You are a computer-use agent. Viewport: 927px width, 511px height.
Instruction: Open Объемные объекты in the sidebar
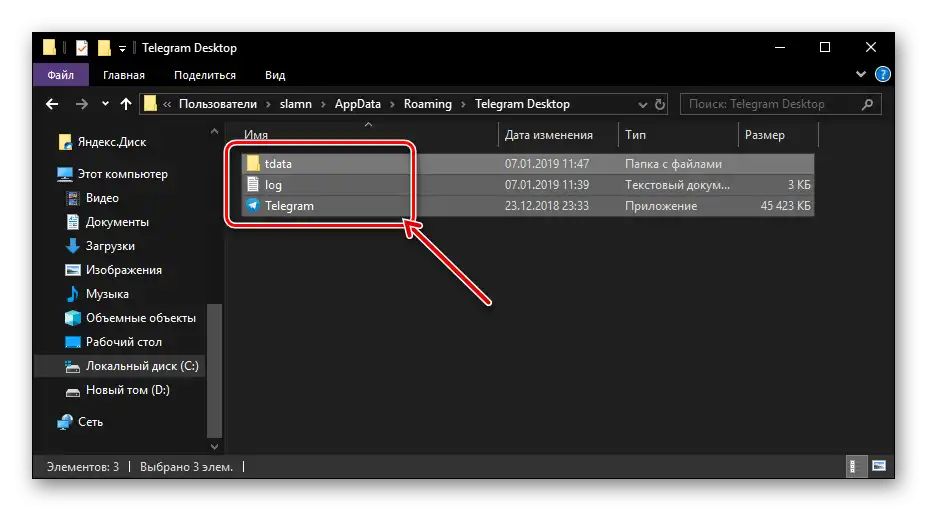coord(130,318)
